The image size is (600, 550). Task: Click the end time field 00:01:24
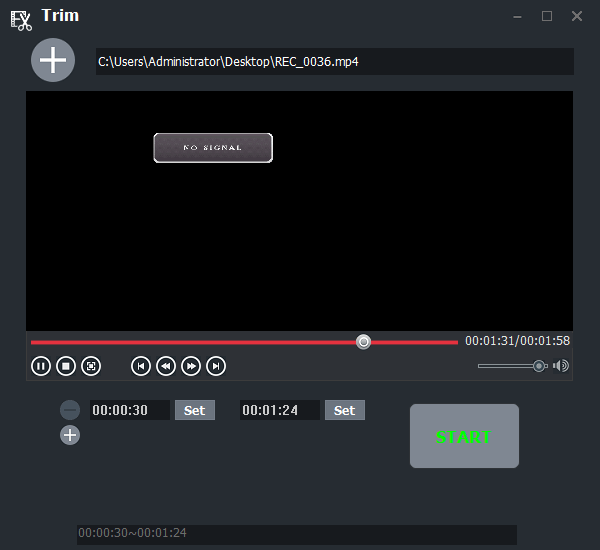click(280, 410)
